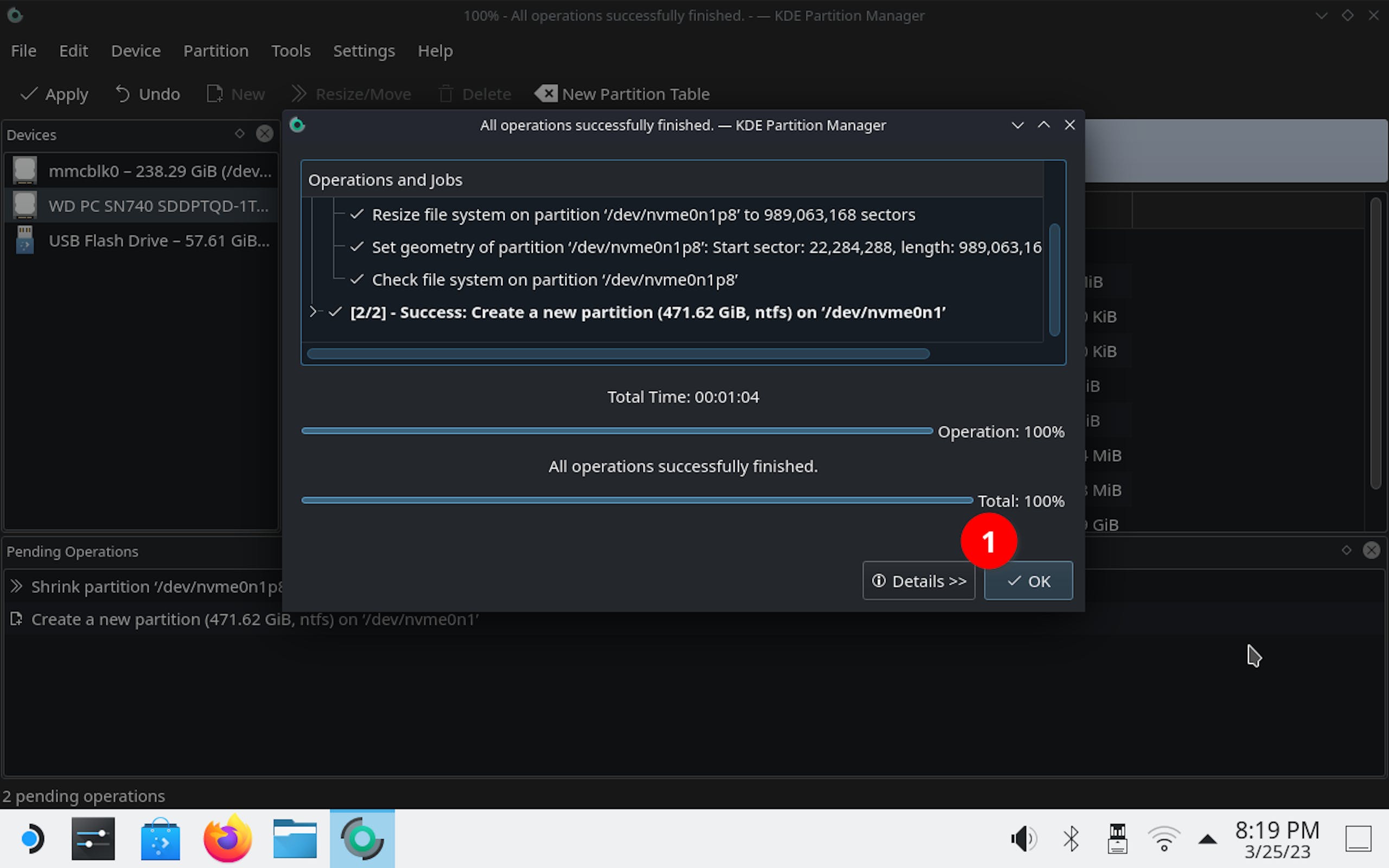
Task: Open the Bluetooth tray icon
Action: coord(1071,839)
